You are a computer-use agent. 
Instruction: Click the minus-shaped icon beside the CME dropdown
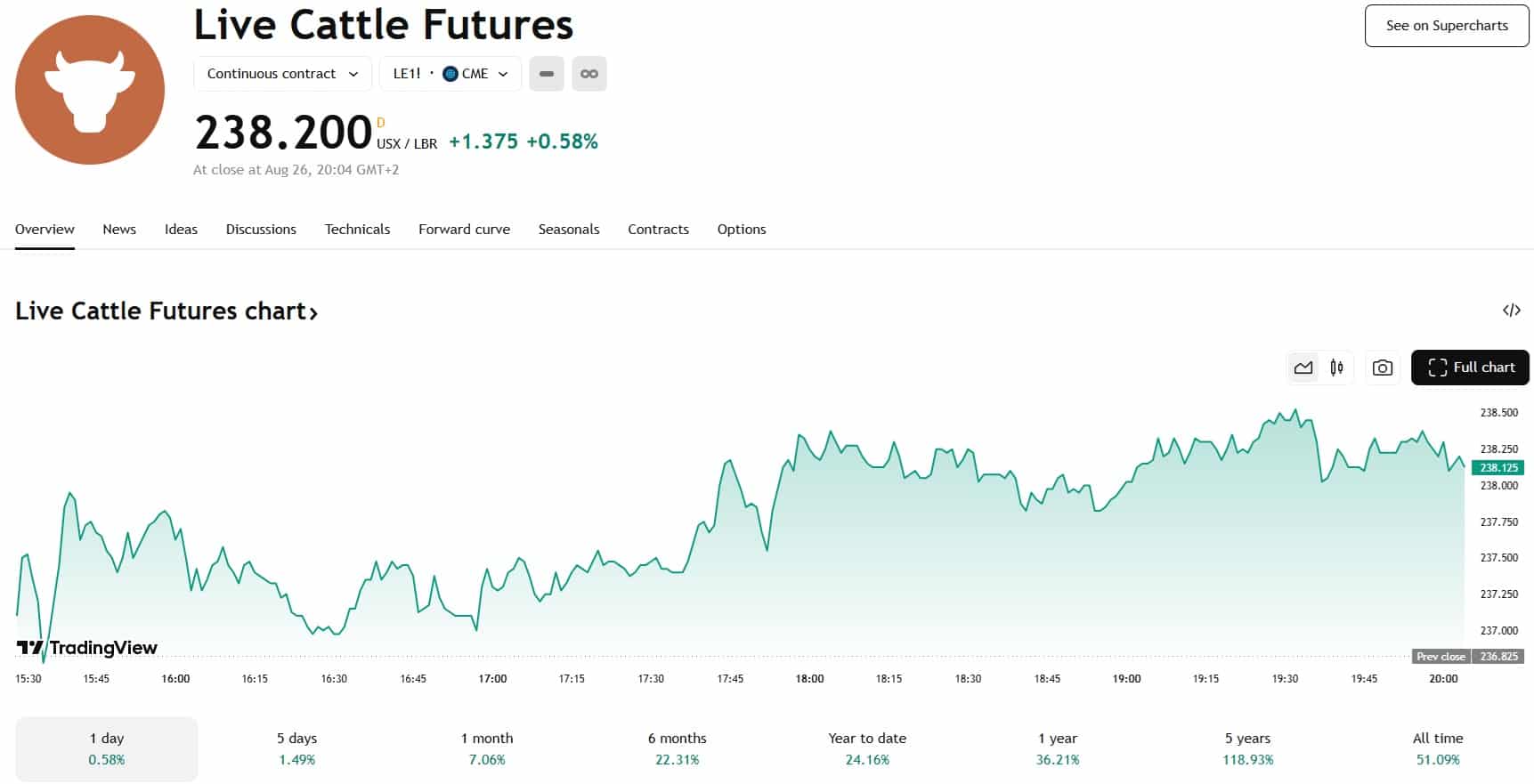point(547,74)
